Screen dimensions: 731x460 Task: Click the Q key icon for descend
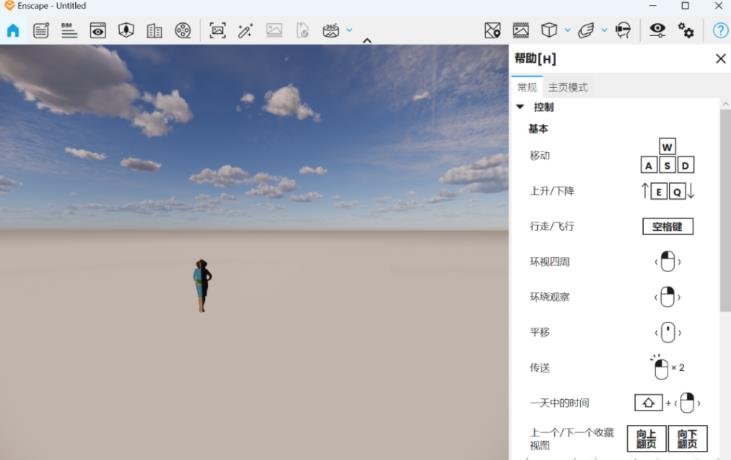[677, 192]
